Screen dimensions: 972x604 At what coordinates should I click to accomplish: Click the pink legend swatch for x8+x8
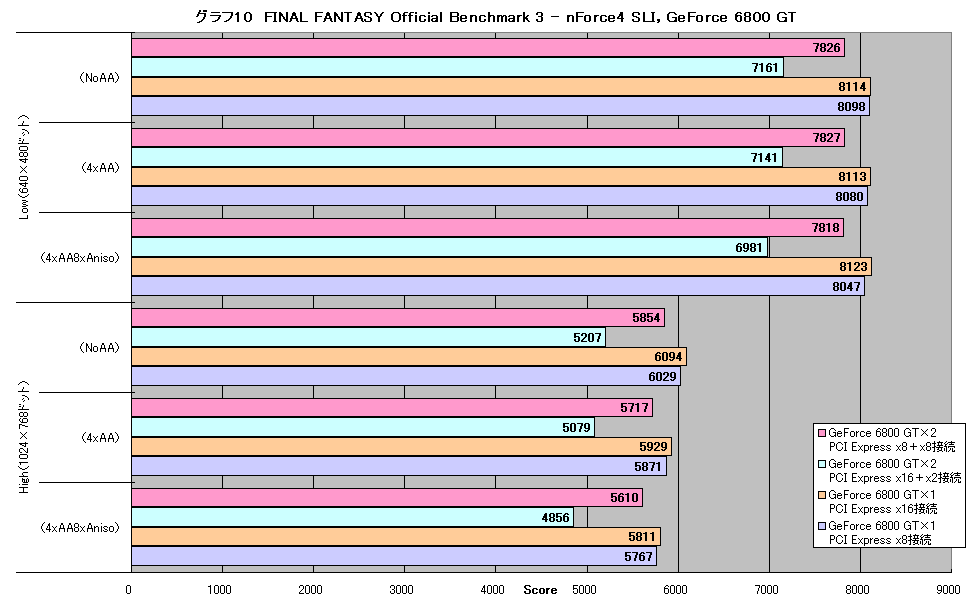(x=823, y=433)
